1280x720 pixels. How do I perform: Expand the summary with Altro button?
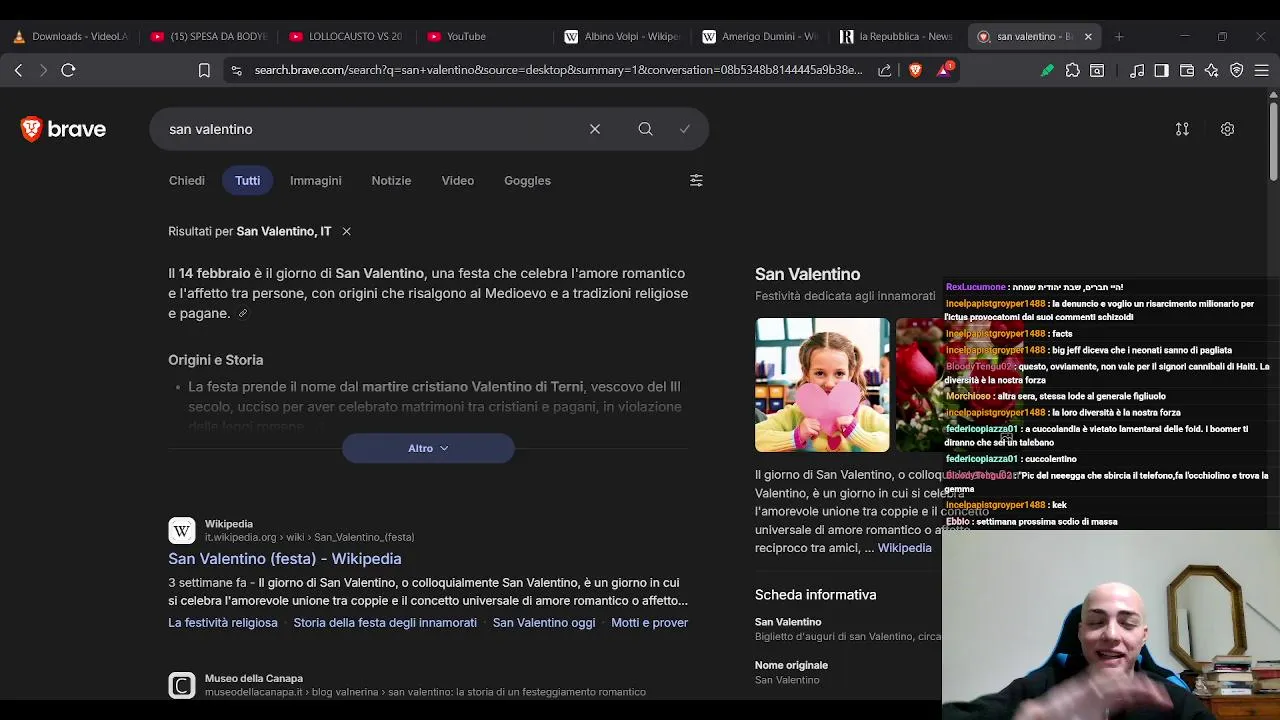pos(428,448)
